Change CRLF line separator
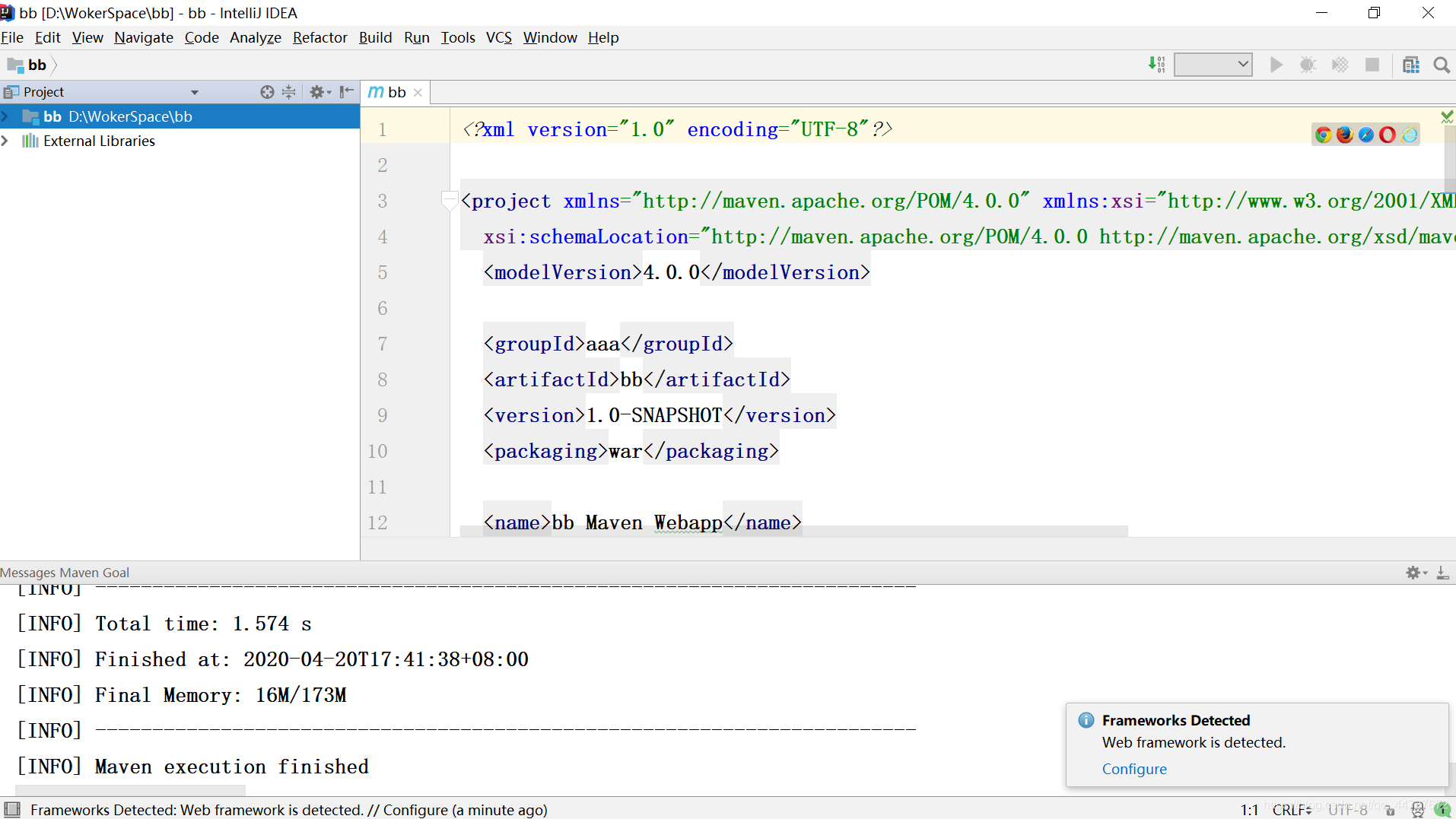 (x=1292, y=810)
